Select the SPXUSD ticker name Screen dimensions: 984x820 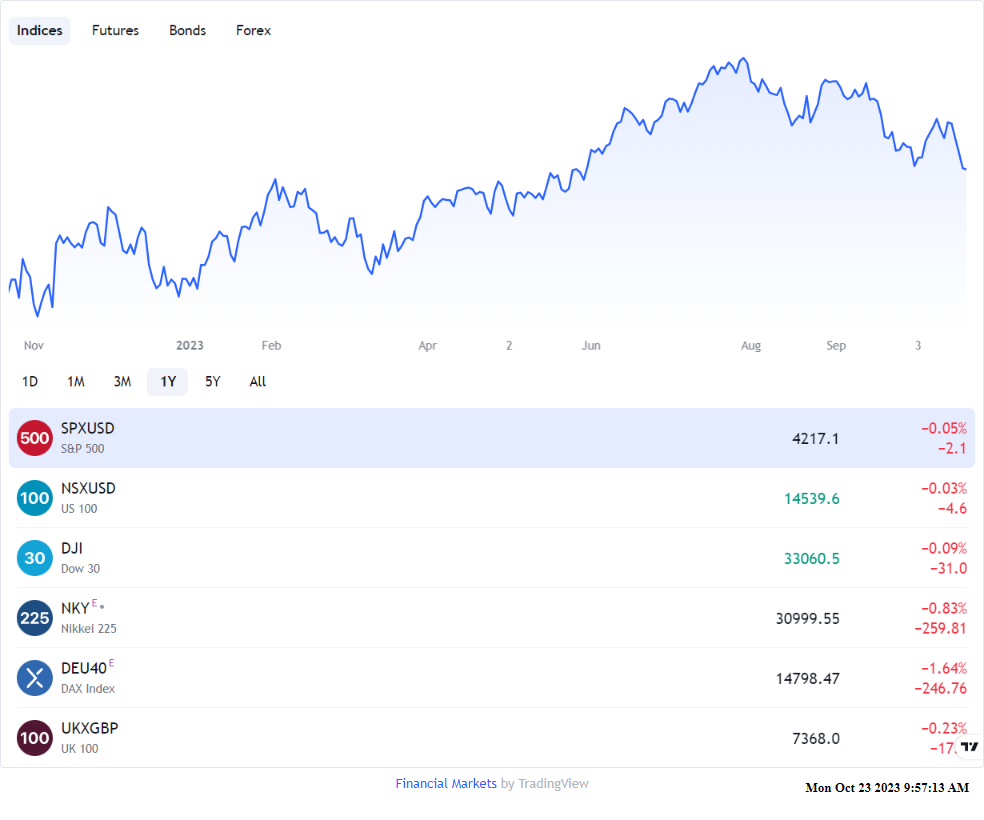click(x=88, y=429)
